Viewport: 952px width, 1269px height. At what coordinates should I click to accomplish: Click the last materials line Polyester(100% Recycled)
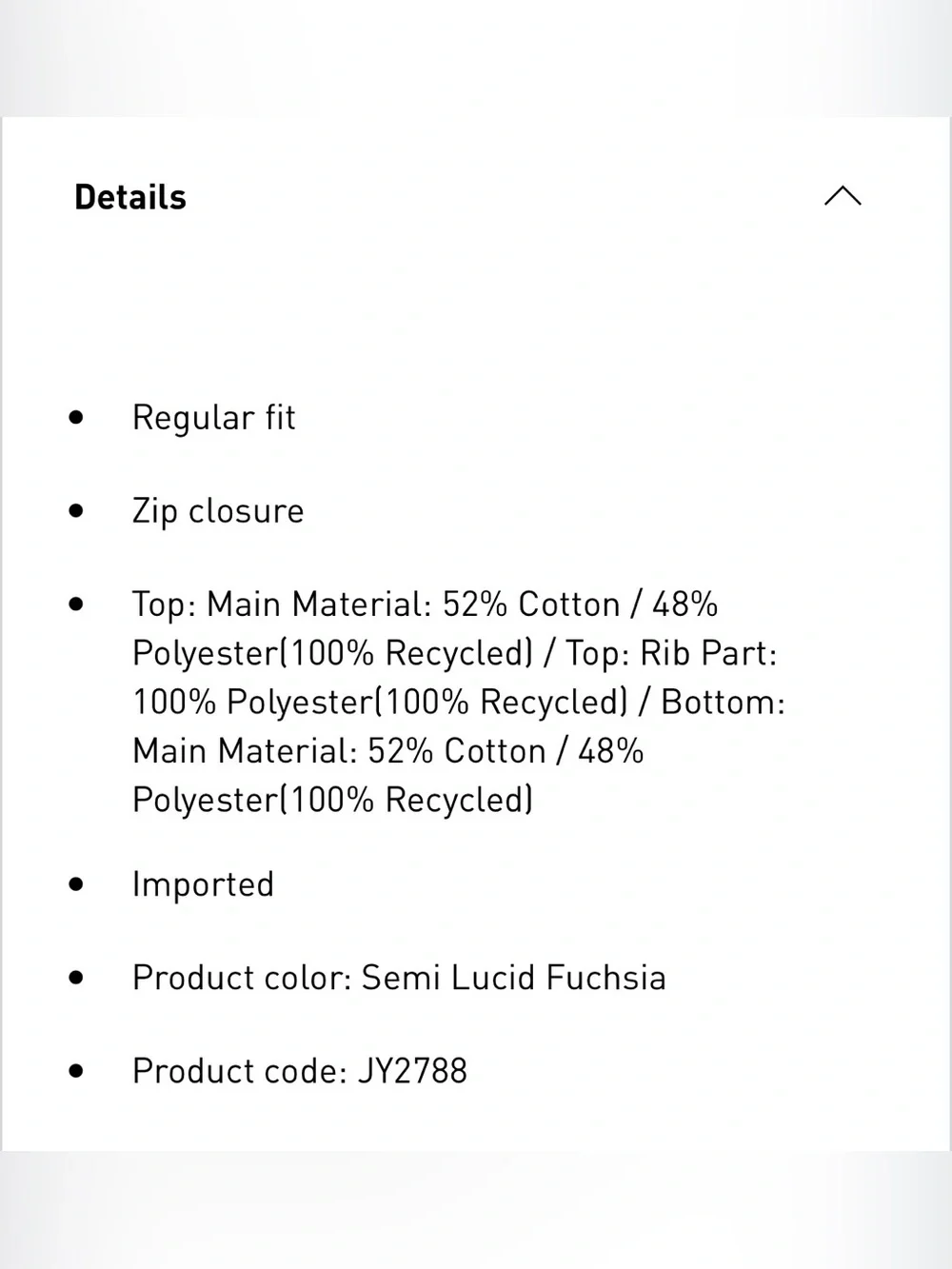point(333,801)
